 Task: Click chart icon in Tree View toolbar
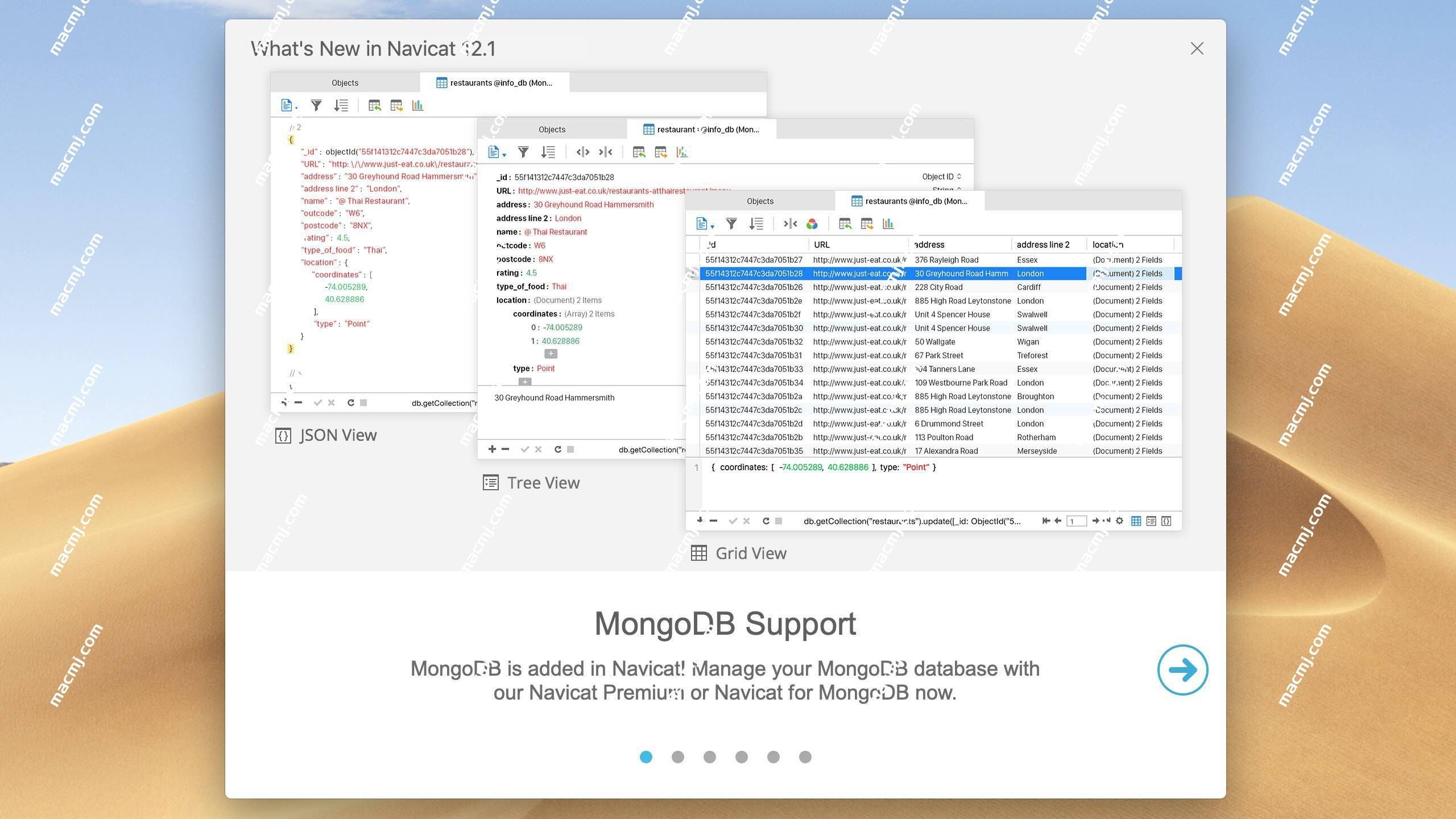click(x=681, y=152)
